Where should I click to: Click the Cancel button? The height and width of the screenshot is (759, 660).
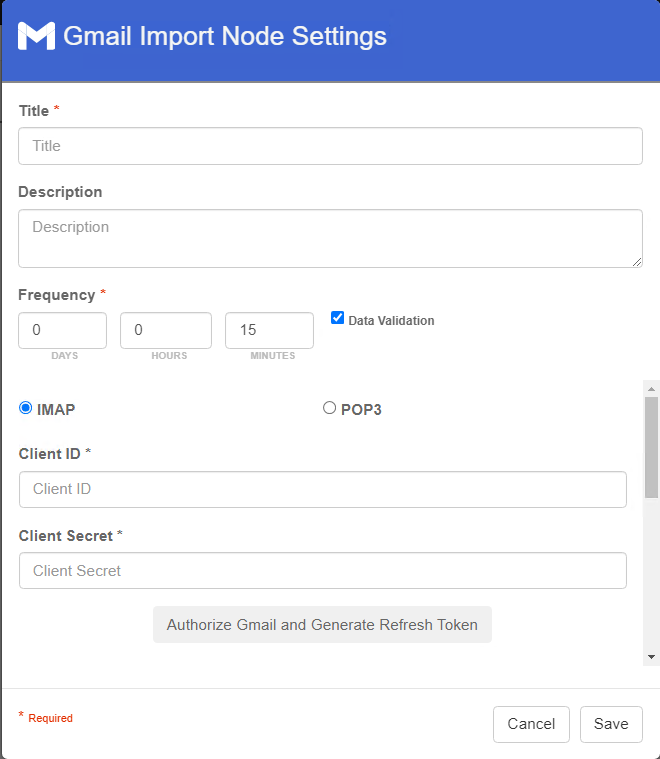coord(531,724)
